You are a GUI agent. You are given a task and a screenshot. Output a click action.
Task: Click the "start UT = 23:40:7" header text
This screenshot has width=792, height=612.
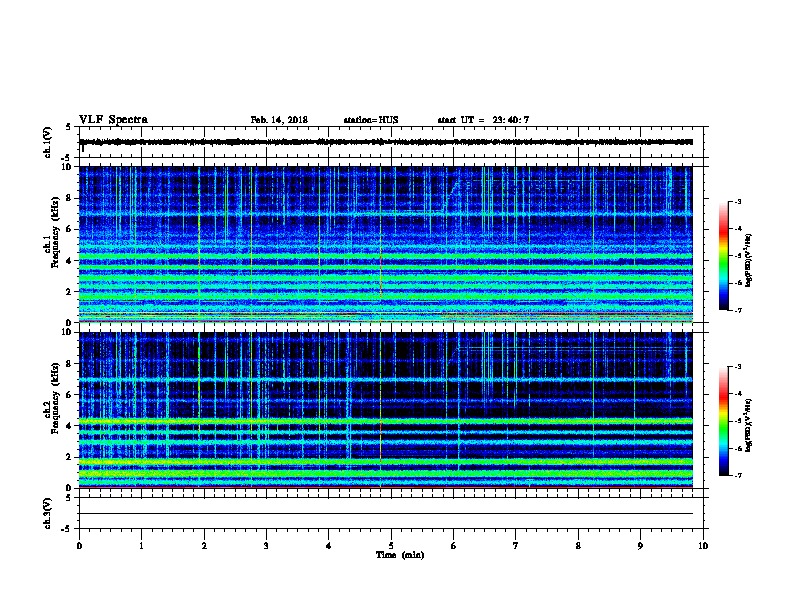coord(483,120)
